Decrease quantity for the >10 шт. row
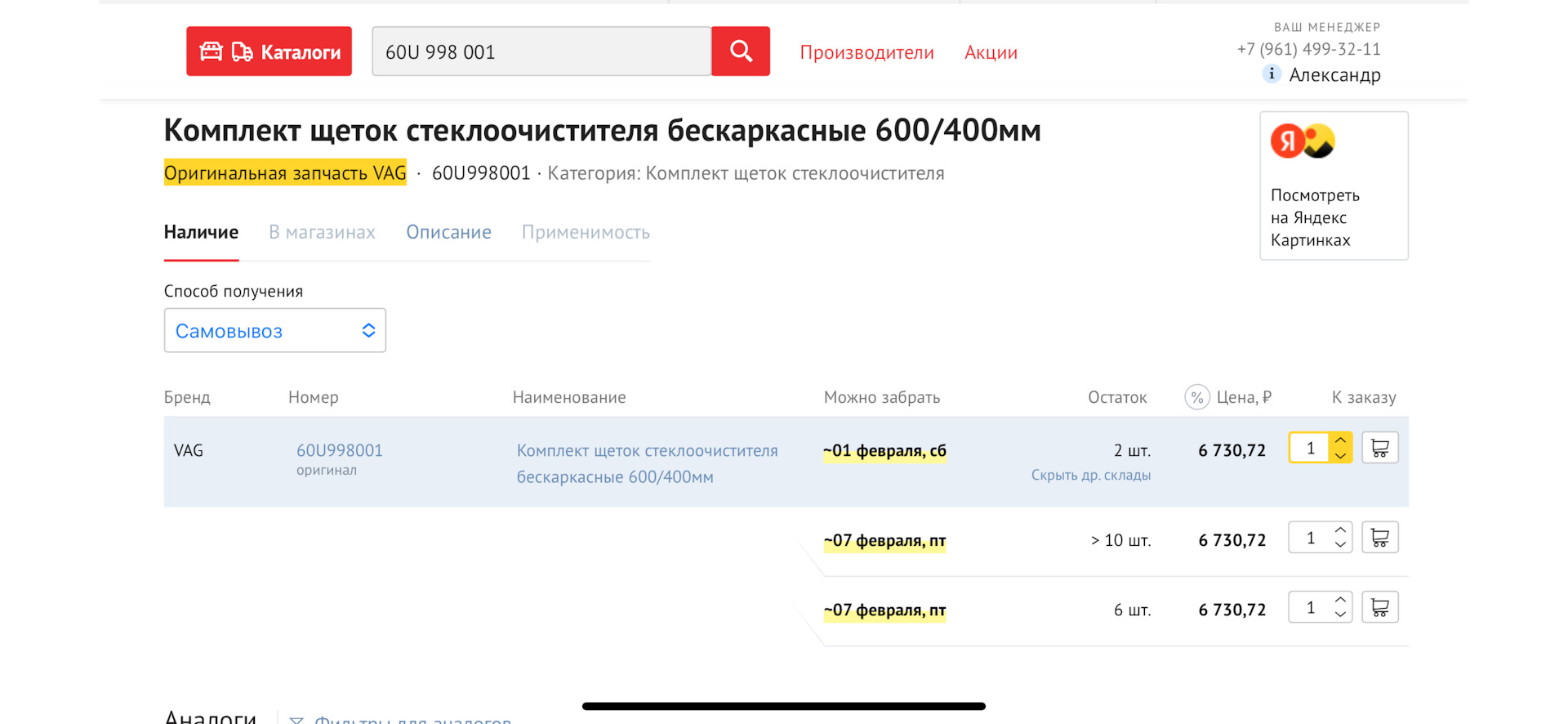Image resolution: width=1568 pixels, height=724 pixels. coord(1340,545)
